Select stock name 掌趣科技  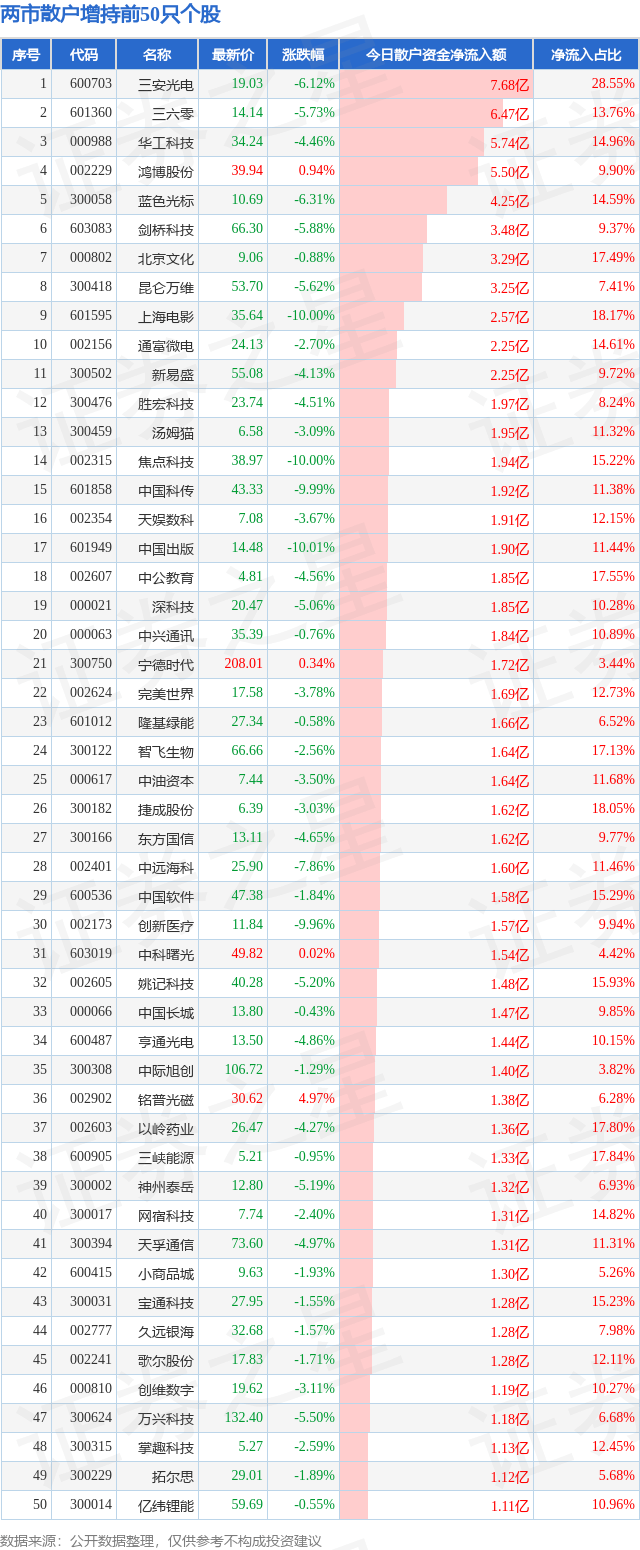coord(166,1447)
